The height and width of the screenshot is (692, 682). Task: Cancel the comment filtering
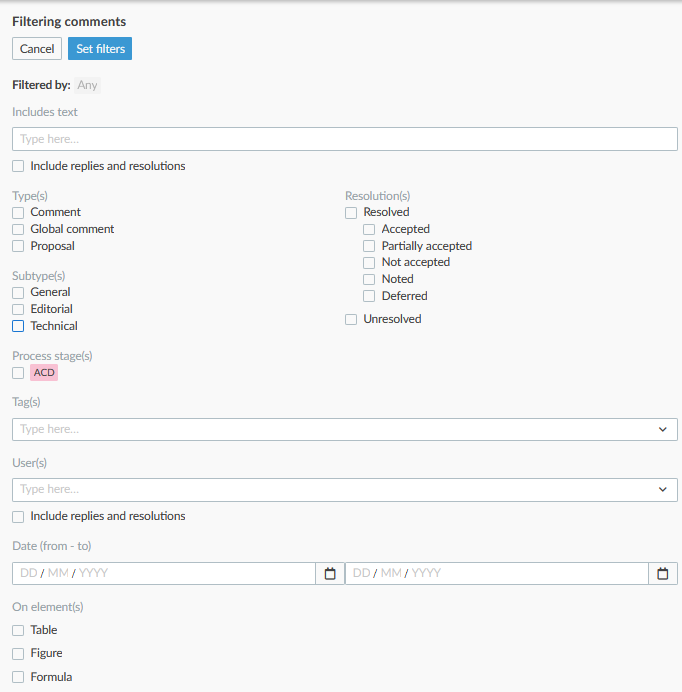click(37, 49)
